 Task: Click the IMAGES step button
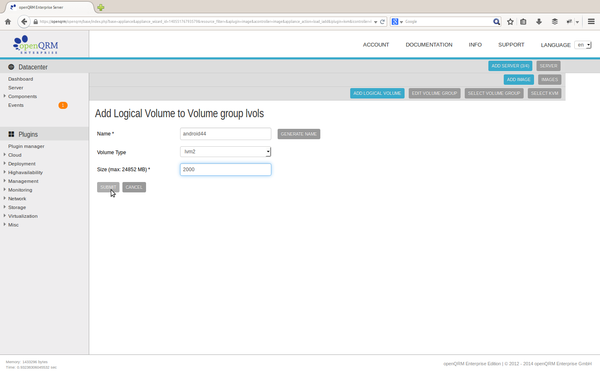[549, 80]
